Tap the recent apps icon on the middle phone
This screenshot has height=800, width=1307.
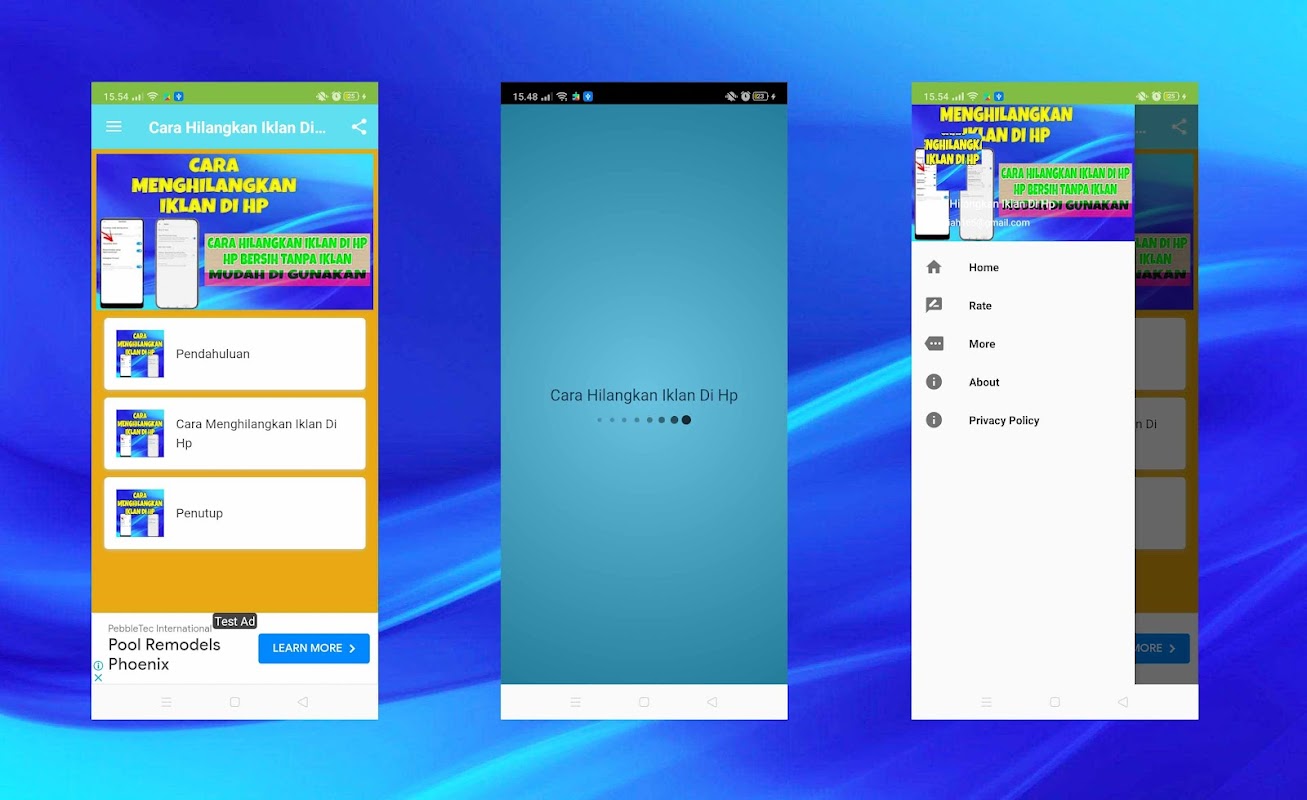click(576, 702)
